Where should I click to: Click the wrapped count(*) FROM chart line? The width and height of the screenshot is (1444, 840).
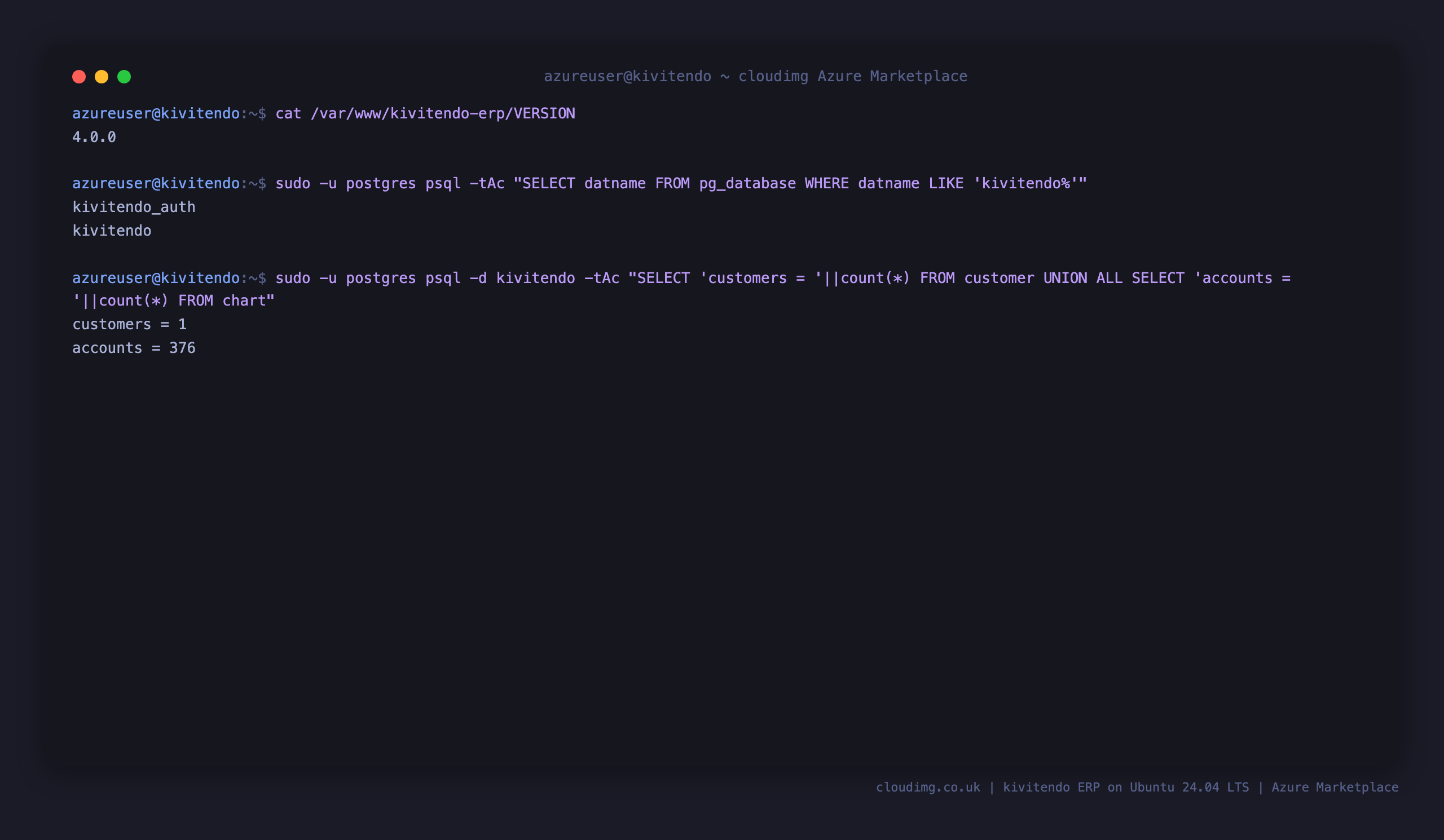tap(174, 300)
